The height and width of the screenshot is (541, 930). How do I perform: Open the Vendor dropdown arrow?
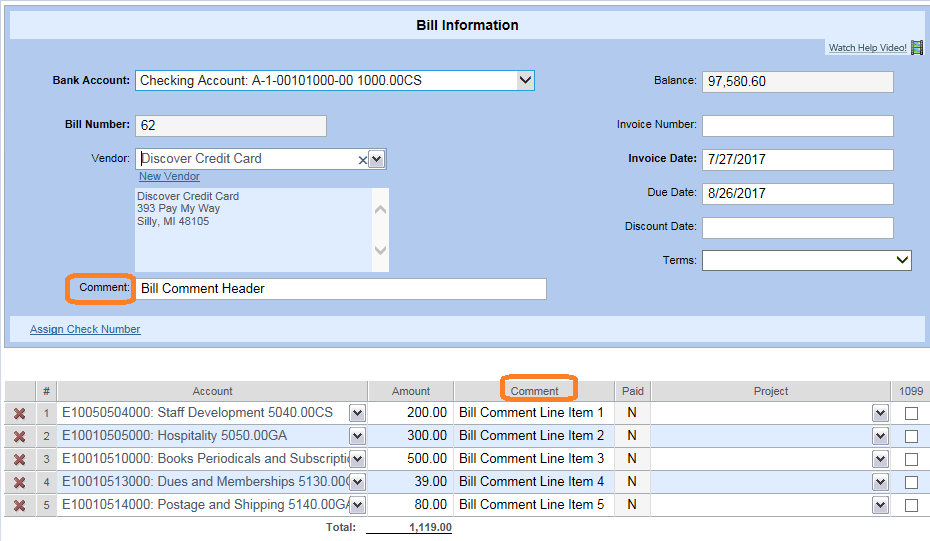377,159
